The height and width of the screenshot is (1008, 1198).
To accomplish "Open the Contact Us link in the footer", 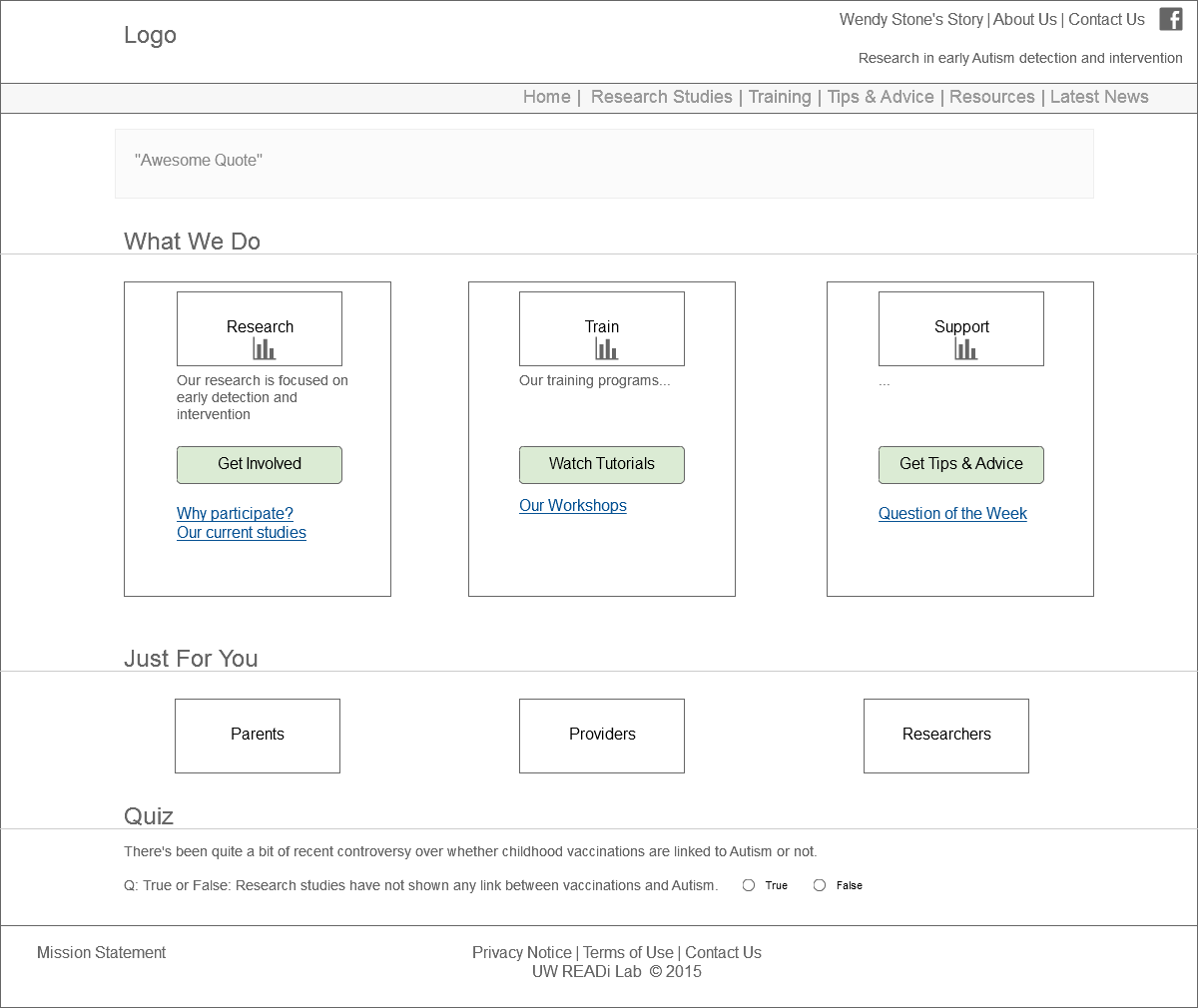I will tap(724, 953).
